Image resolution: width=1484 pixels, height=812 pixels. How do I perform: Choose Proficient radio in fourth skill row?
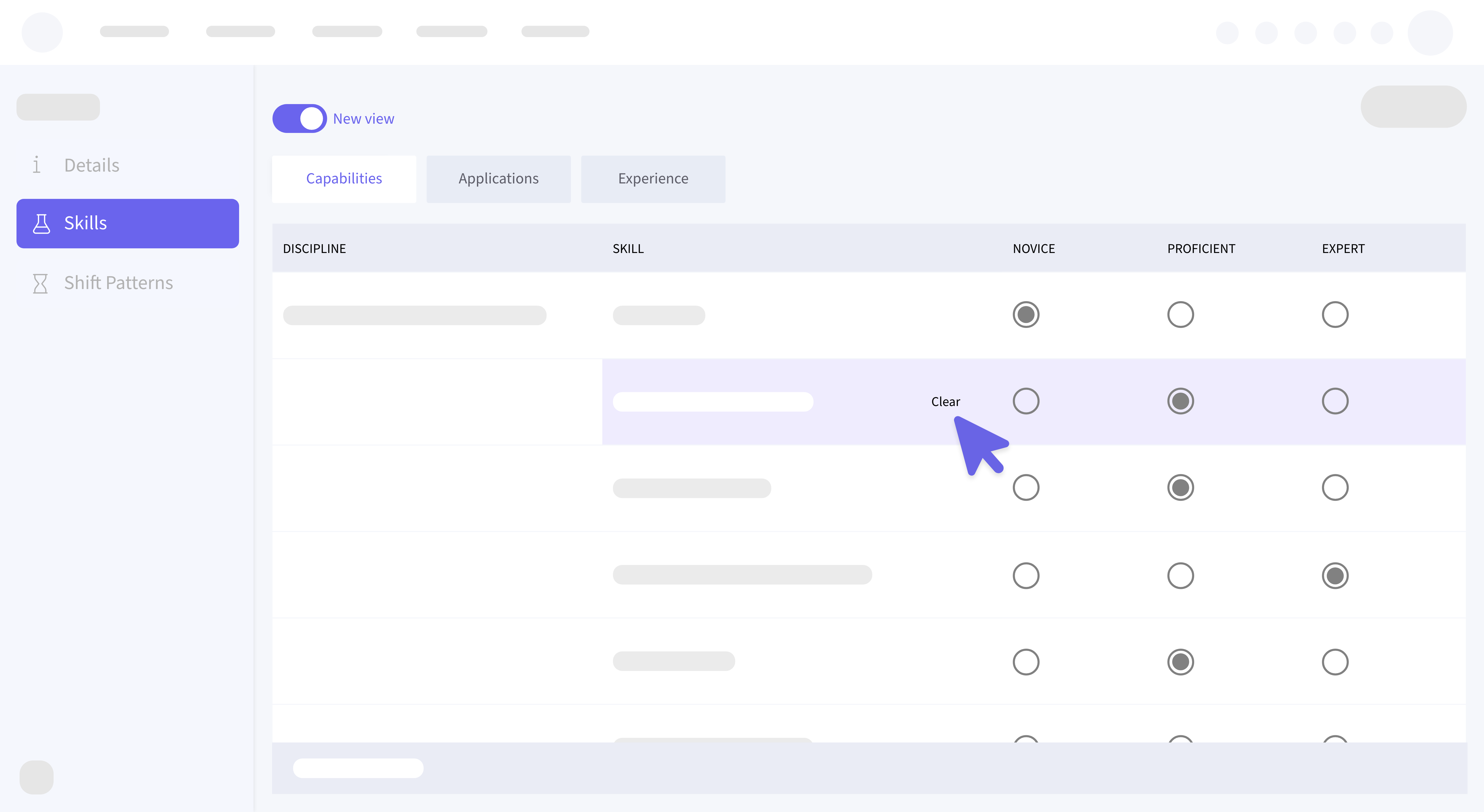[x=1181, y=576]
